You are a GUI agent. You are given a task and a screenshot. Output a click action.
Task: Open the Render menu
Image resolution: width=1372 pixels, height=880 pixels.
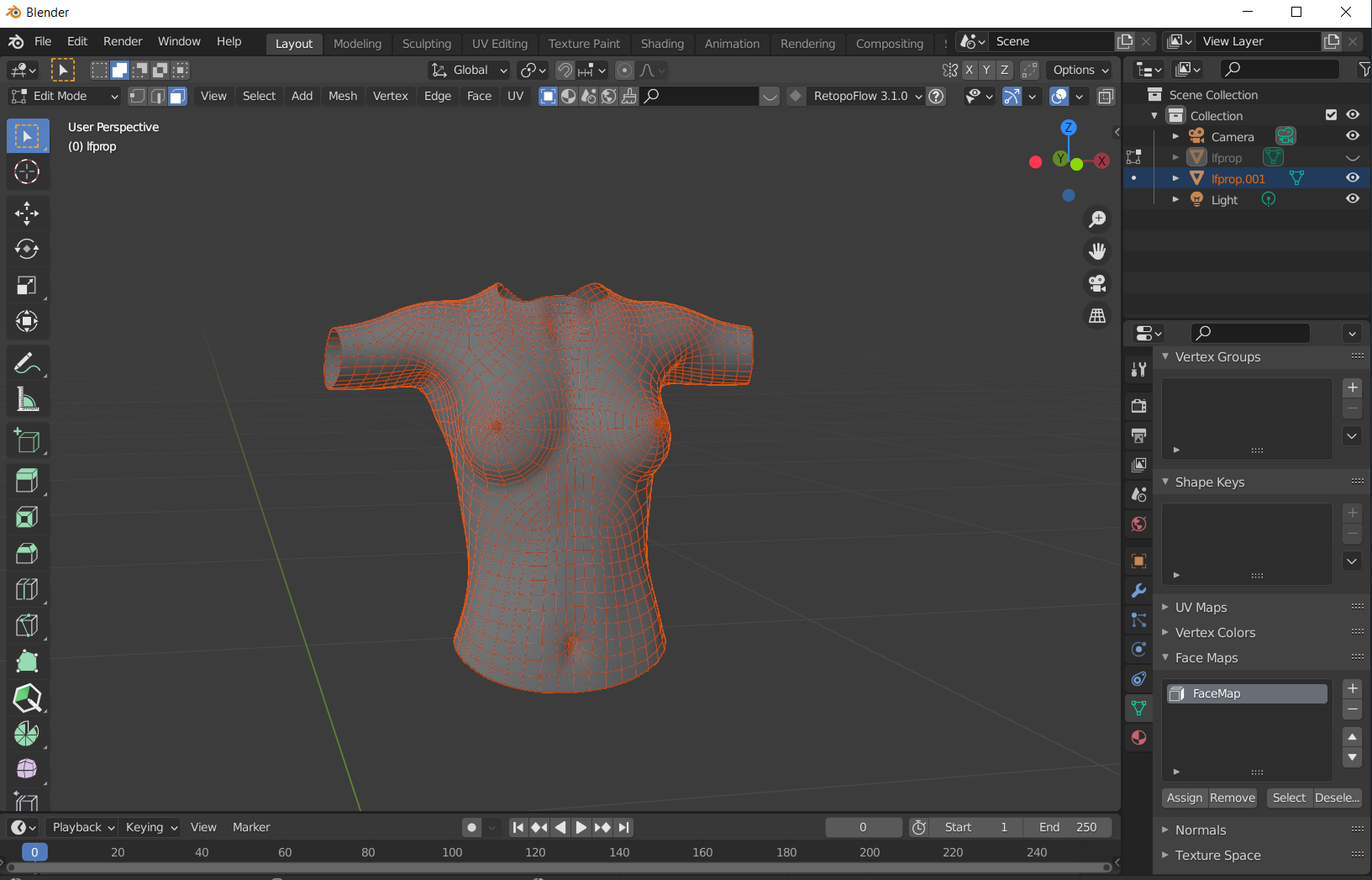pos(123,41)
